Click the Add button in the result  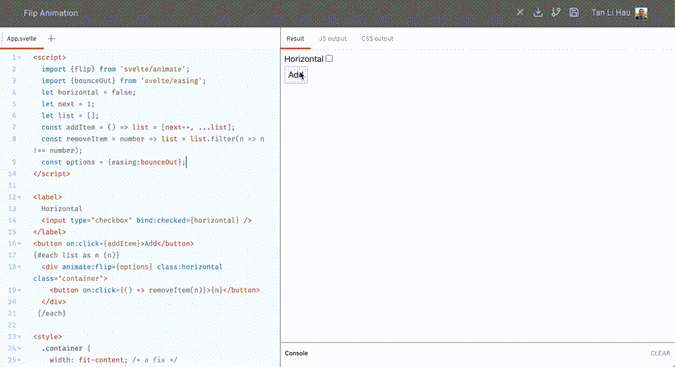(x=296, y=75)
